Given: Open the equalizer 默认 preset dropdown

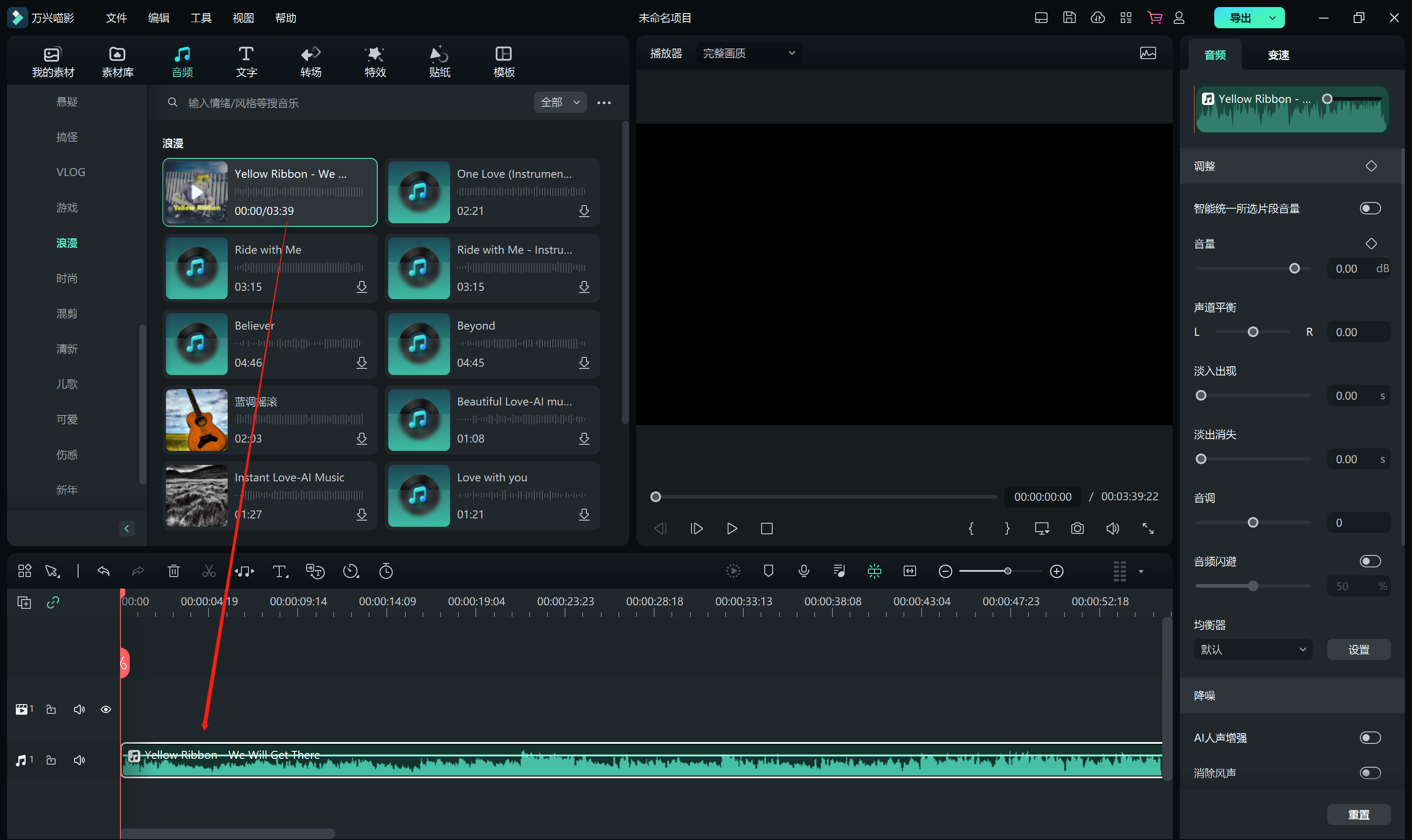Looking at the screenshot, I should pyautogui.click(x=1252, y=649).
